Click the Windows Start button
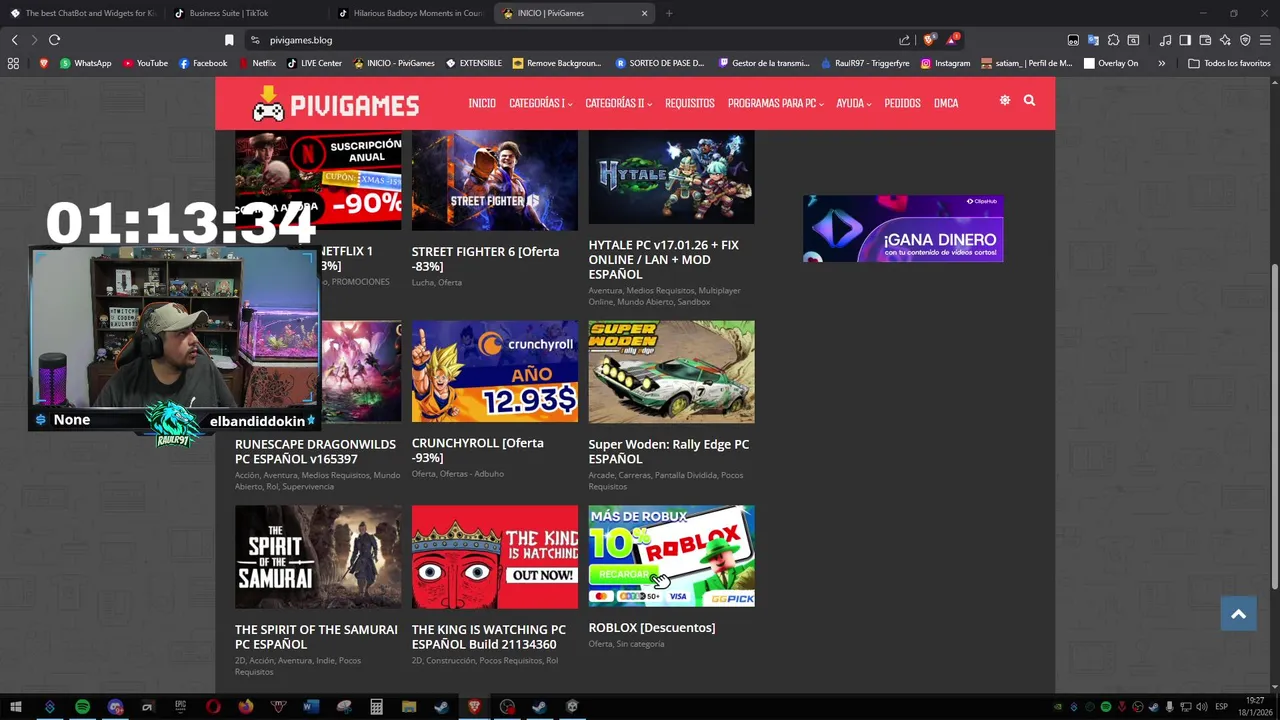 tap(16, 707)
